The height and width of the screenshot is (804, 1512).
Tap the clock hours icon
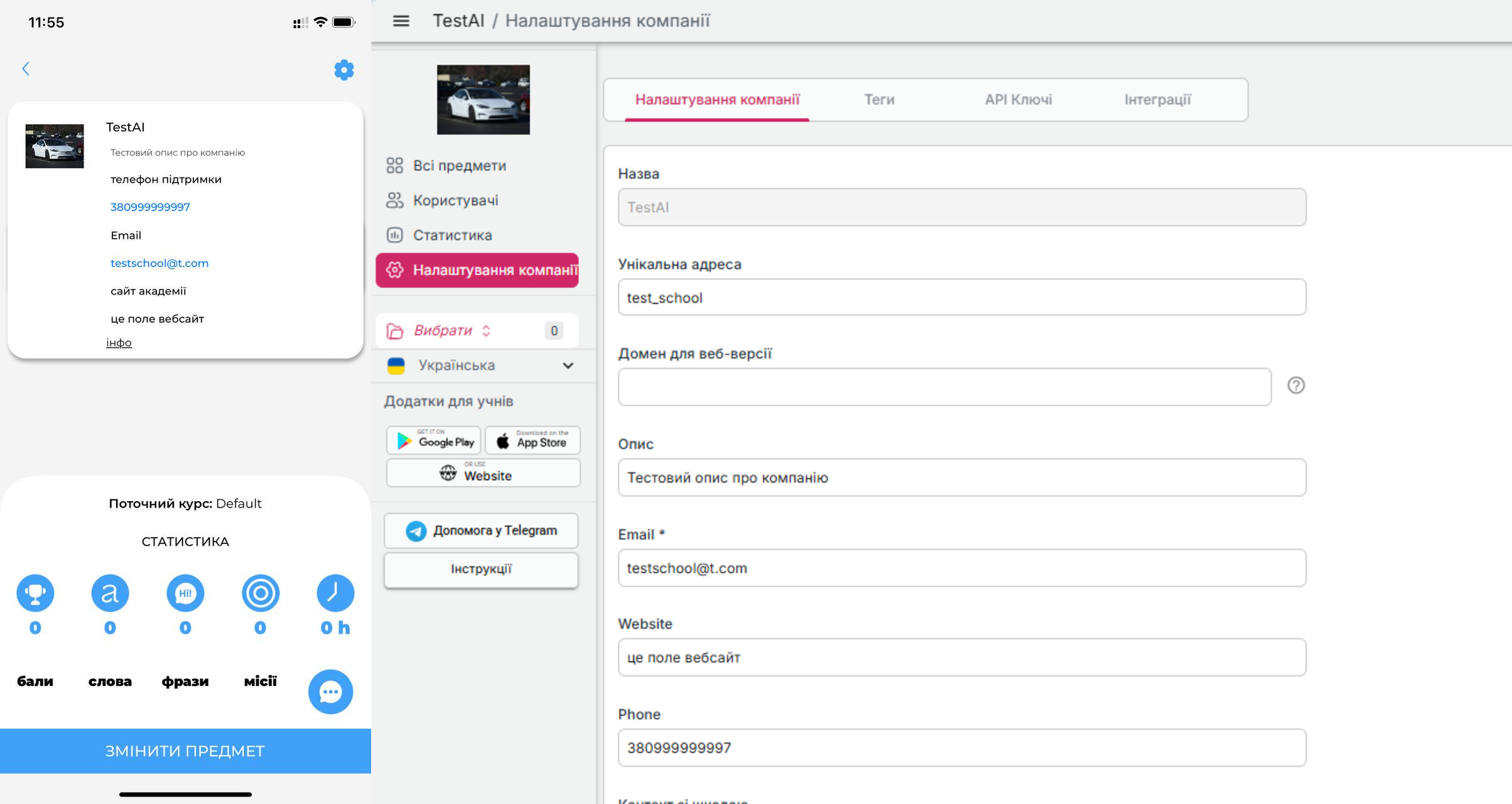point(335,593)
